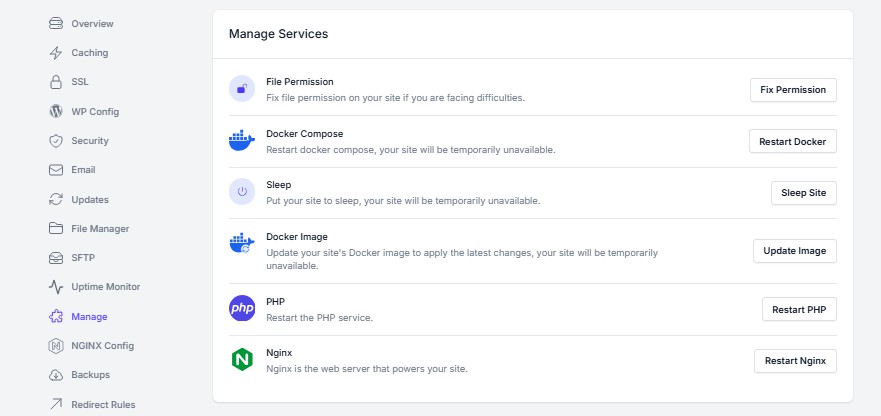Click the Restart Nginx button
This screenshot has width=881, height=416.
795,361
